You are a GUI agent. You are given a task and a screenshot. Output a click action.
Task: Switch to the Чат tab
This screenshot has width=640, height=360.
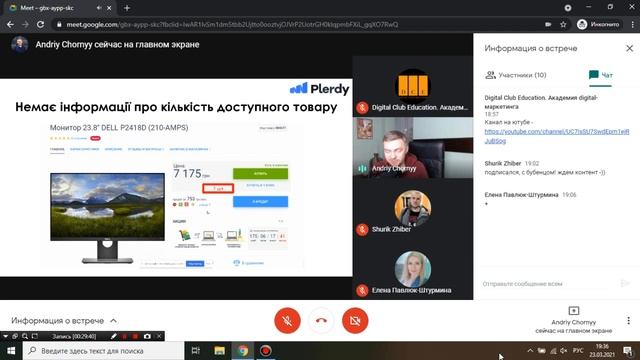click(600, 75)
